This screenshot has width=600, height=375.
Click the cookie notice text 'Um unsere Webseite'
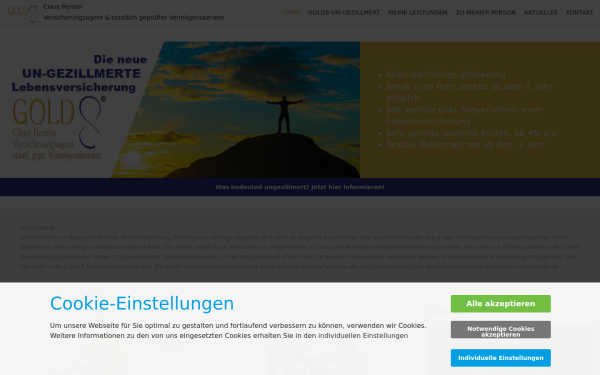coord(238,330)
